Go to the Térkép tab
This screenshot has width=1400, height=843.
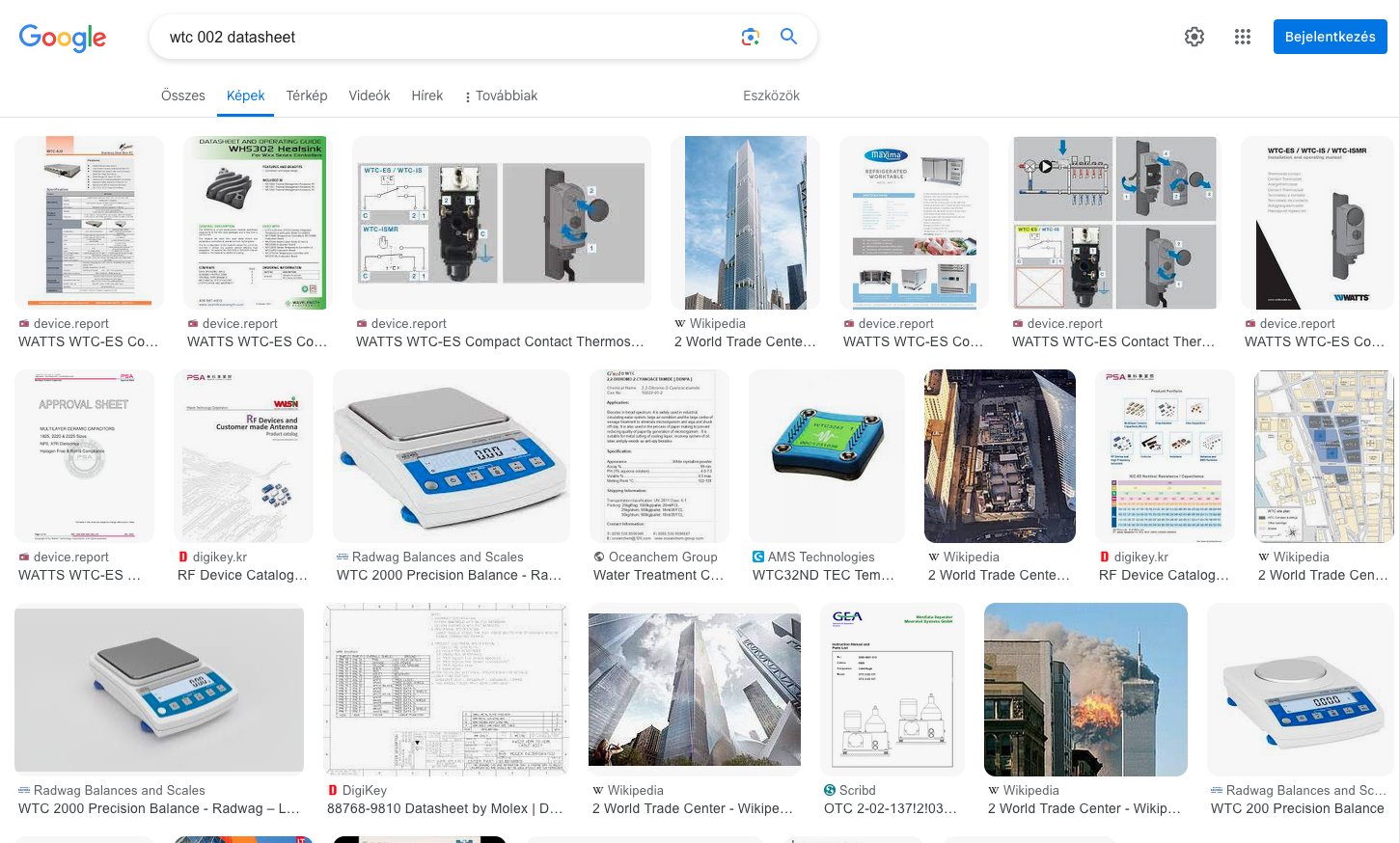(307, 95)
